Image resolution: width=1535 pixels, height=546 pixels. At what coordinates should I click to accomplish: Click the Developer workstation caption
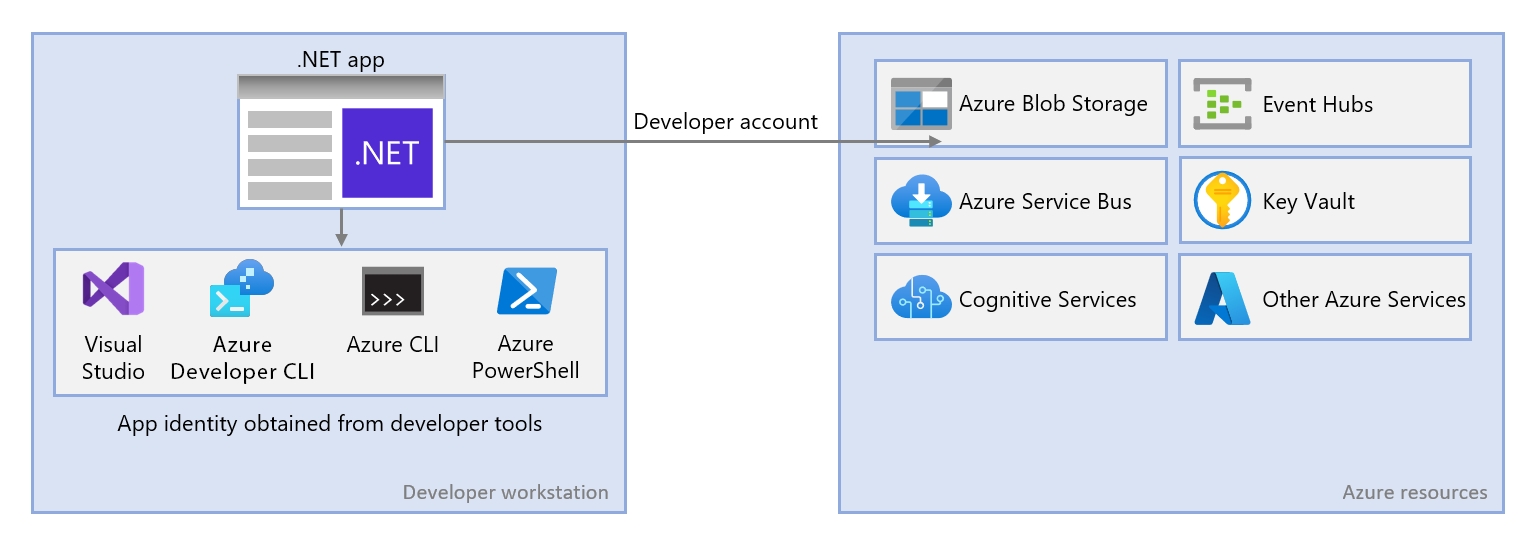505,492
